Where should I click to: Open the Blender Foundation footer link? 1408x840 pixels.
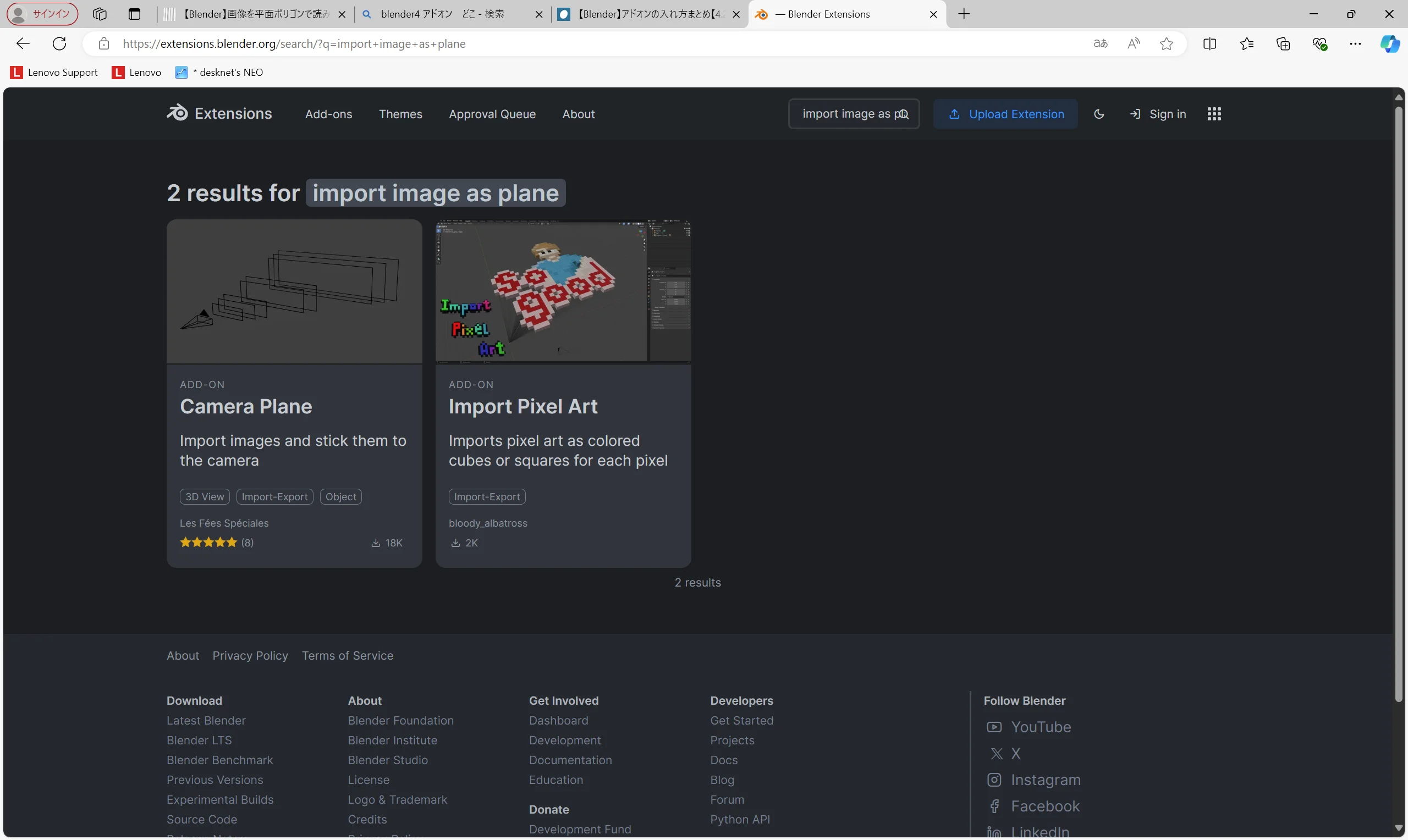click(x=401, y=721)
